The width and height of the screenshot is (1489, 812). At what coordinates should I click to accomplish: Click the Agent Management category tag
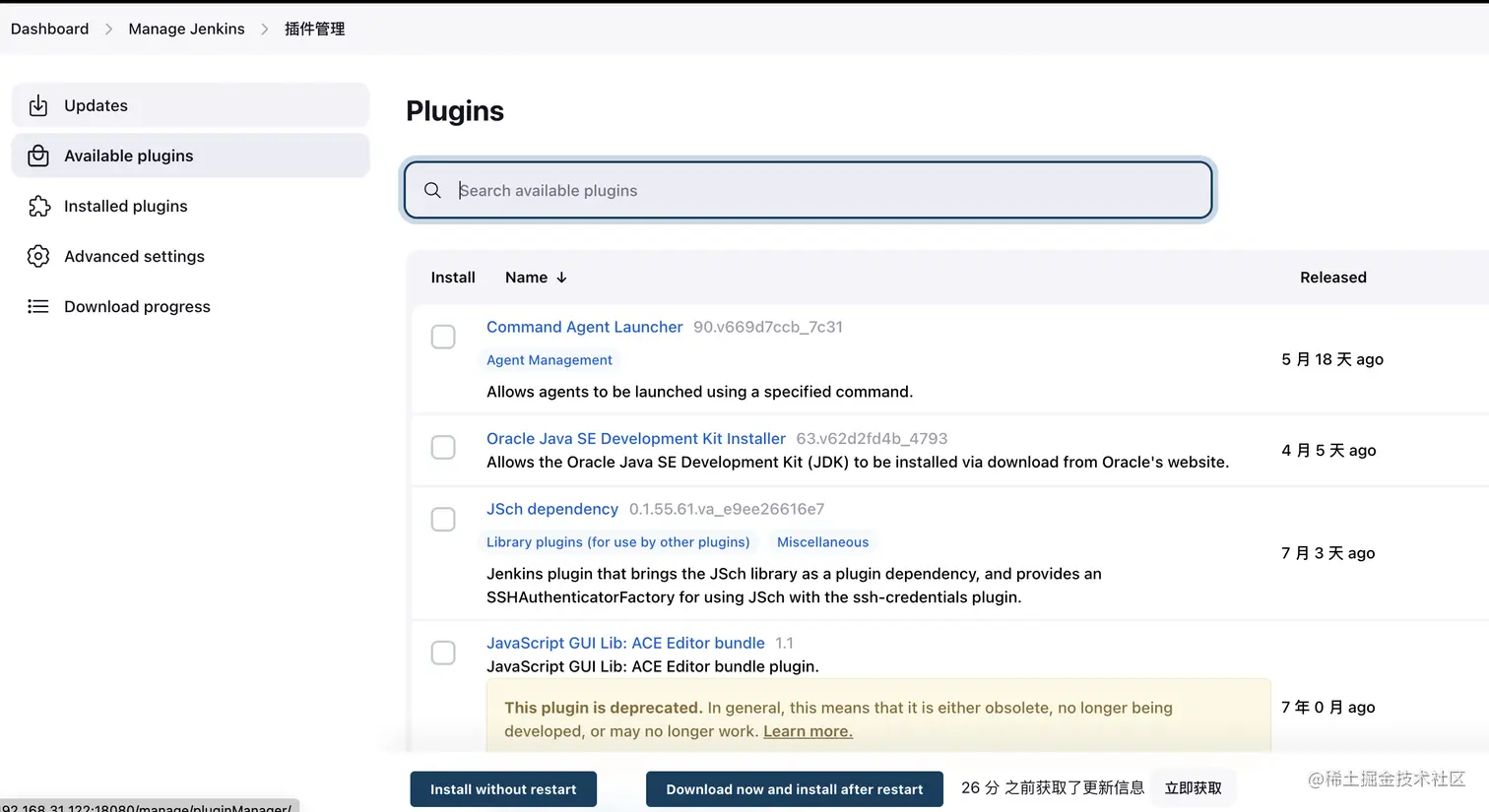click(x=550, y=360)
